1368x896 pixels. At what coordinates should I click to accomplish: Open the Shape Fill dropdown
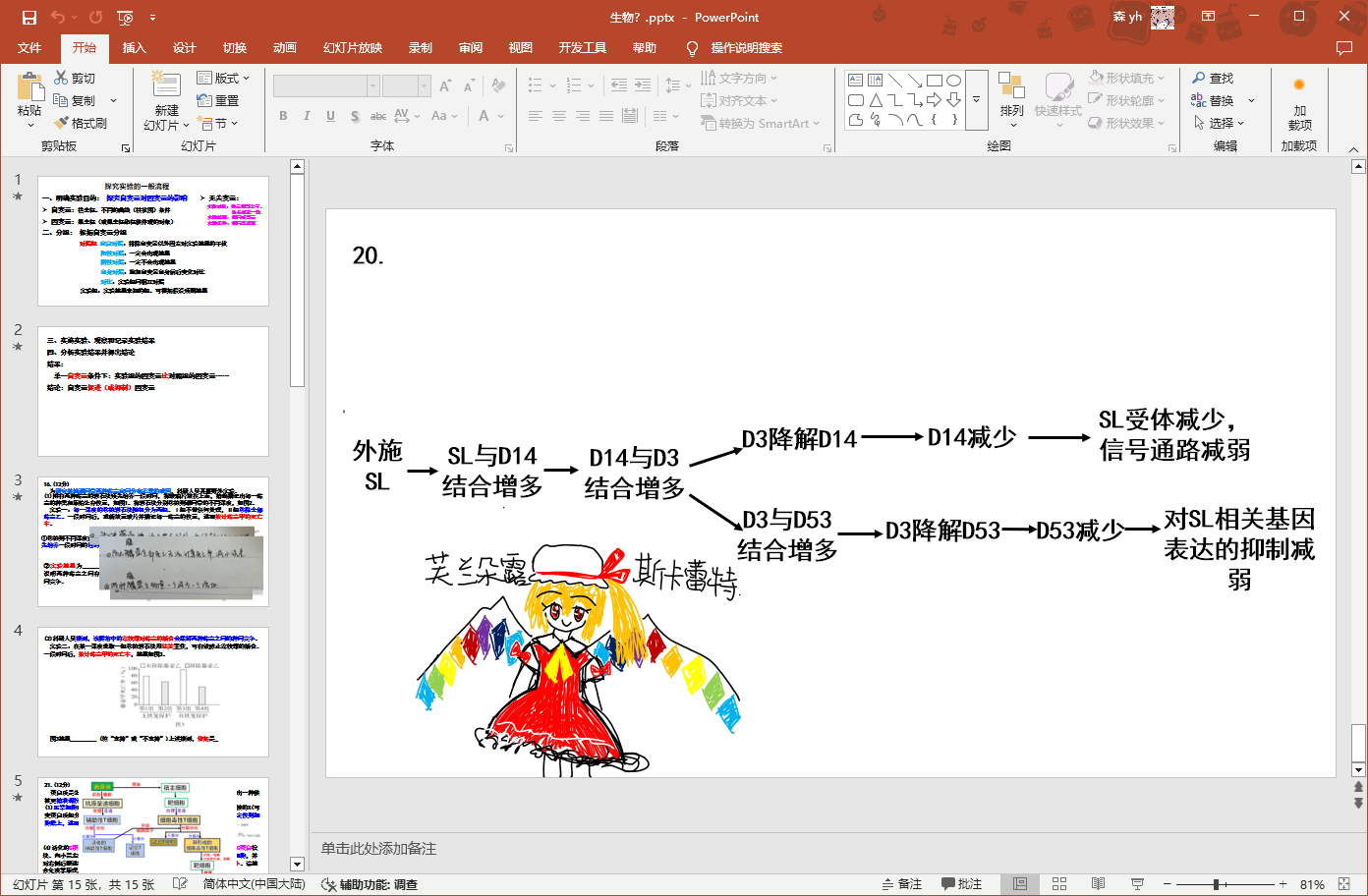[x=1126, y=78]
